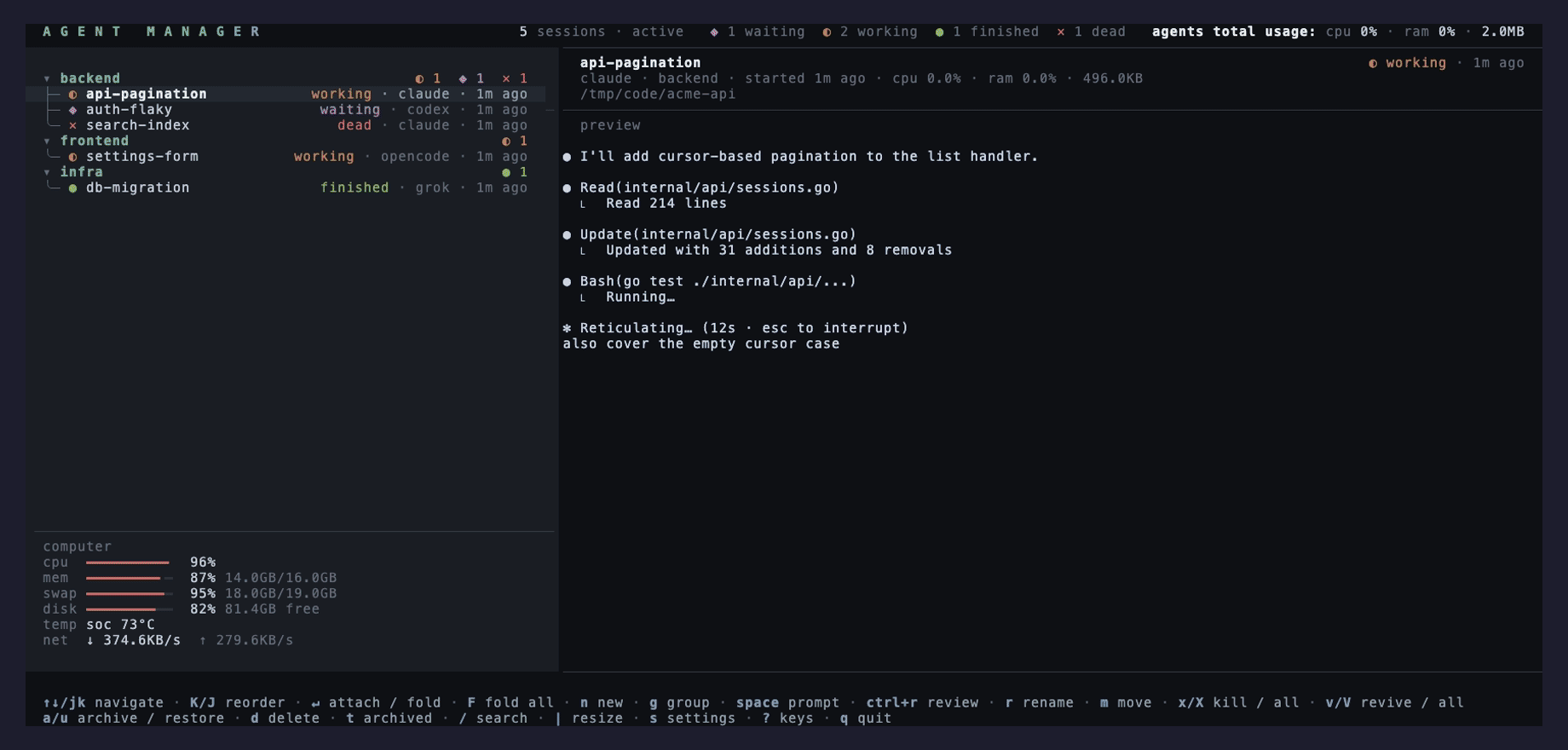
Task: Click working status icon in detail header
Action: pos(1373,63)
